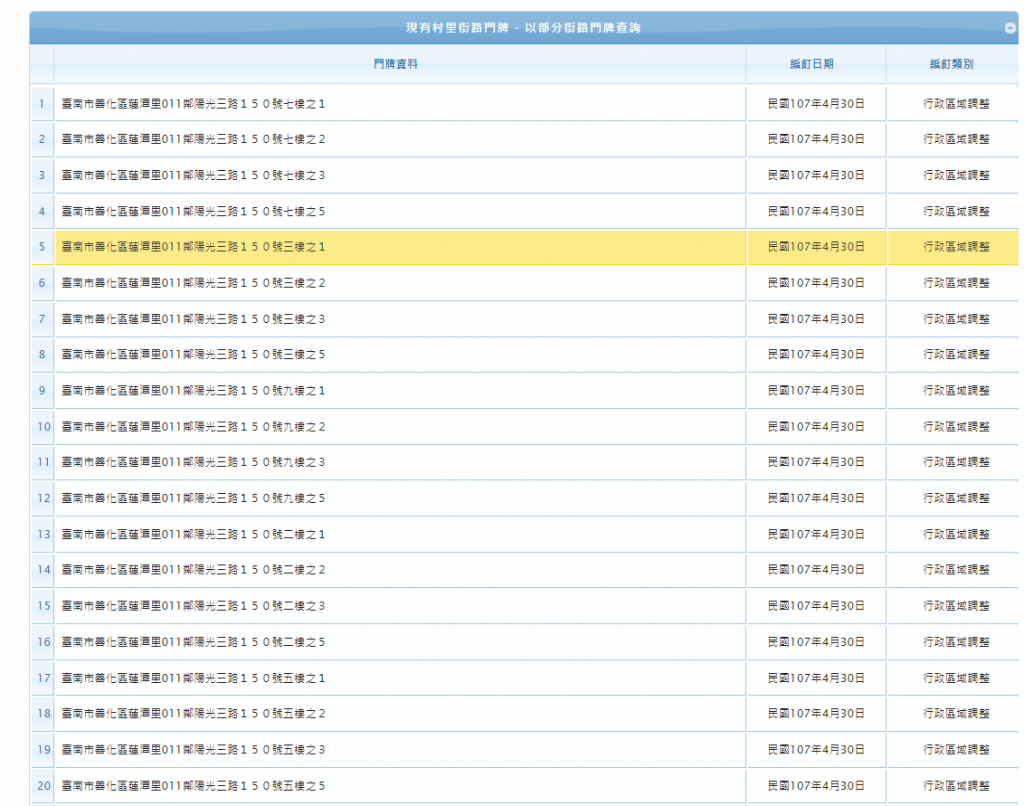Click row number 17 cell
The image size is (1024, 806).
tap(42, 678)
